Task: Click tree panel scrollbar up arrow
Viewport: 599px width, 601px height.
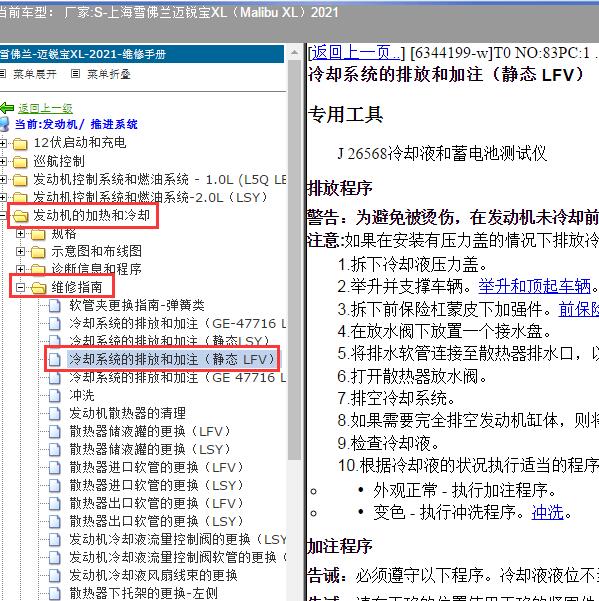Action: 294,53
